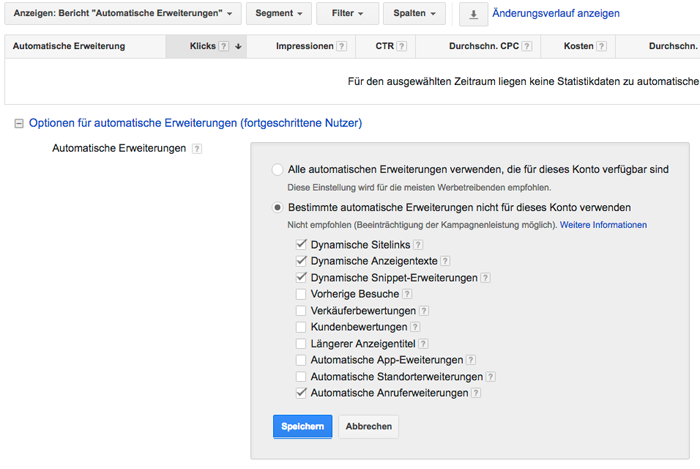The height and width of the screenshot is (469, 700).
Task: Sort by CTR column header
Action: coord(384,46)
